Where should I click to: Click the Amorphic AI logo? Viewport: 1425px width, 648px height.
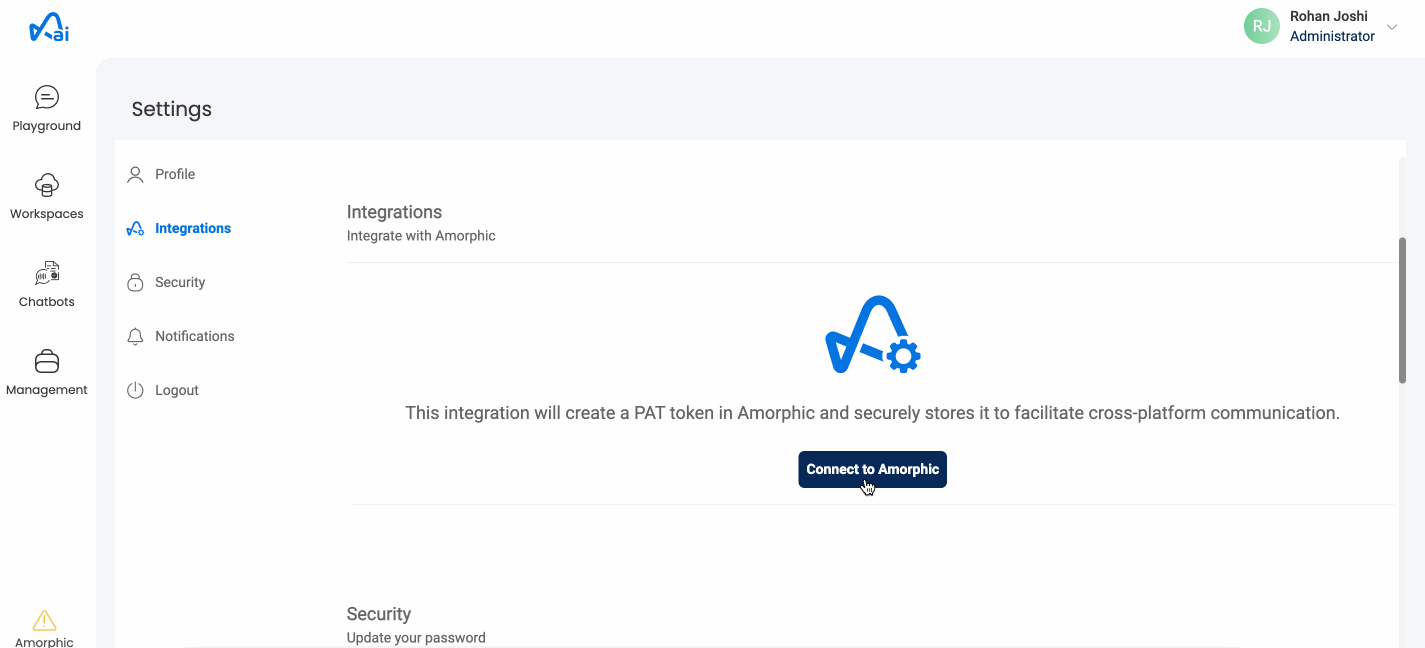(48, 28)
